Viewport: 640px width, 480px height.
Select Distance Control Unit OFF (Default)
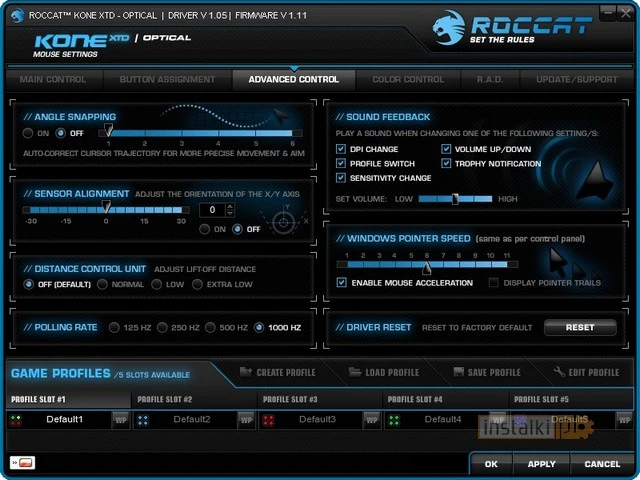(29, 284)
